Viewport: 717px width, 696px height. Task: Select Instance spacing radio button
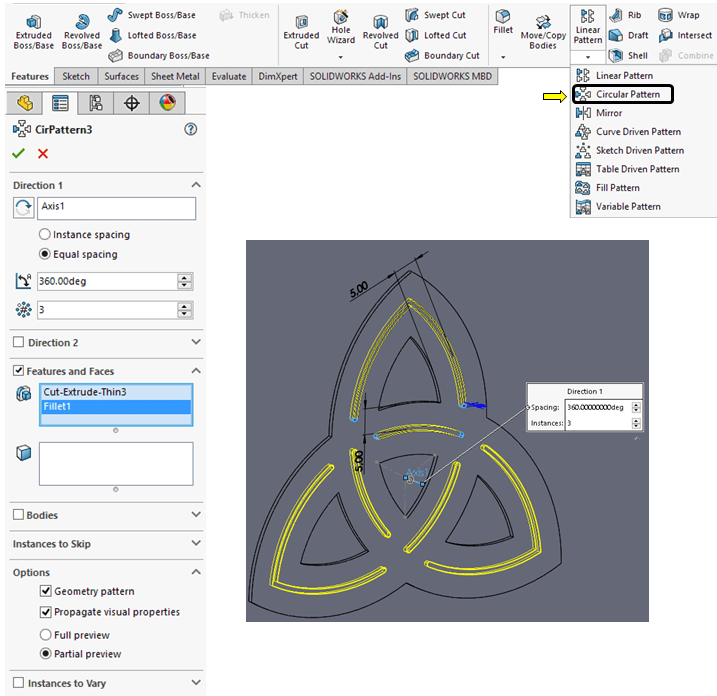pos(45,234)
